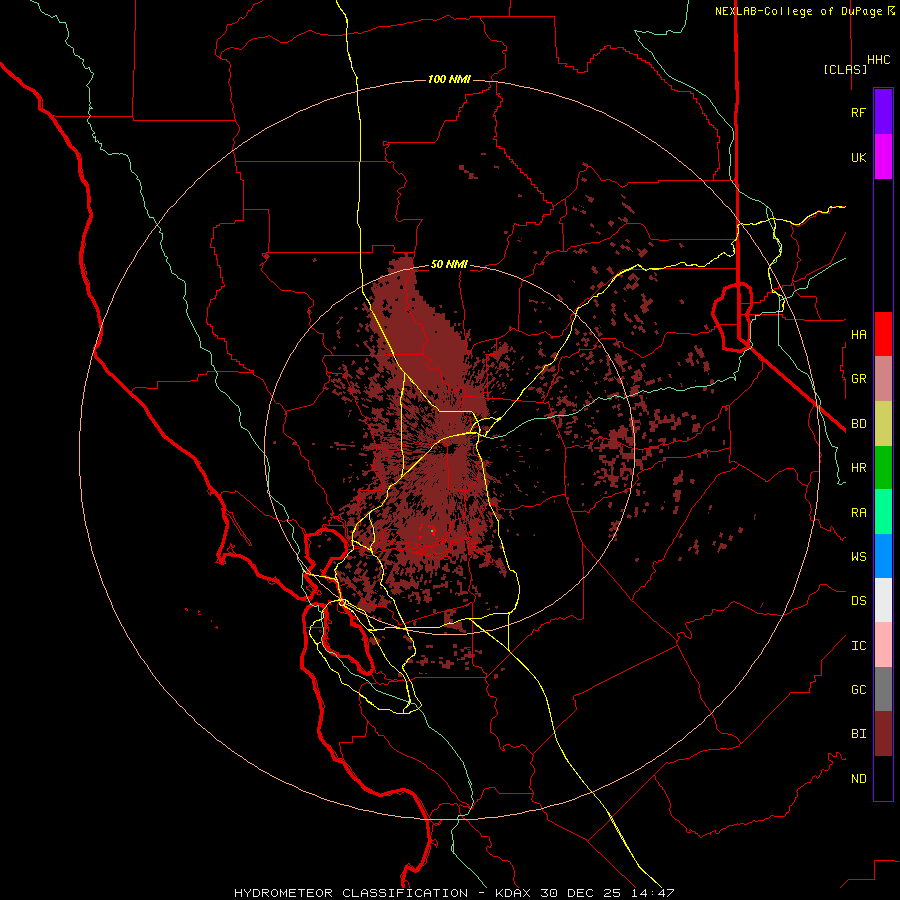900x900 pixels.
Task: Click the 100 NMI range ring label
Action: click(449, 79)
